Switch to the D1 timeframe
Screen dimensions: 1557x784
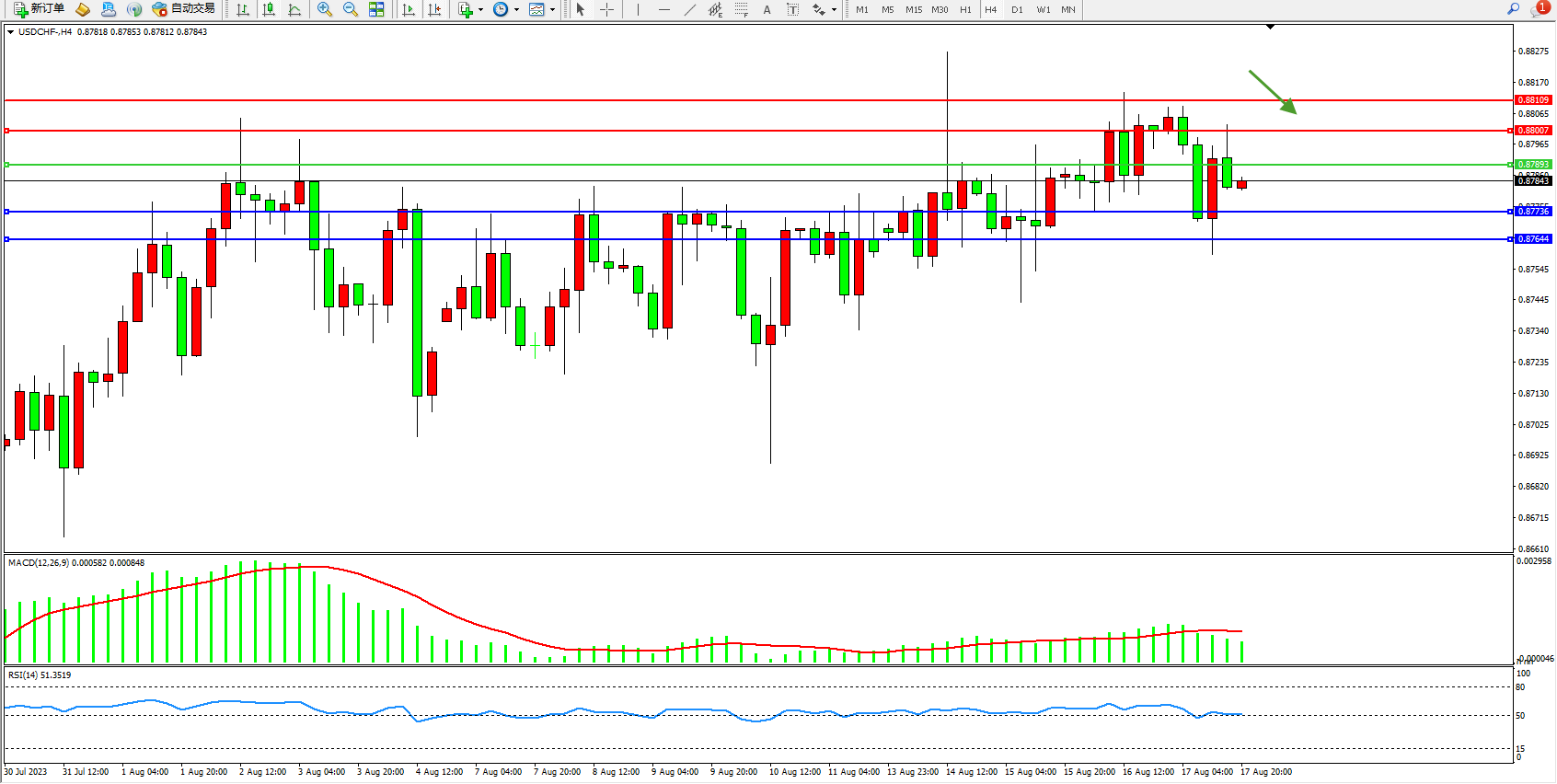coord(1017,9)
